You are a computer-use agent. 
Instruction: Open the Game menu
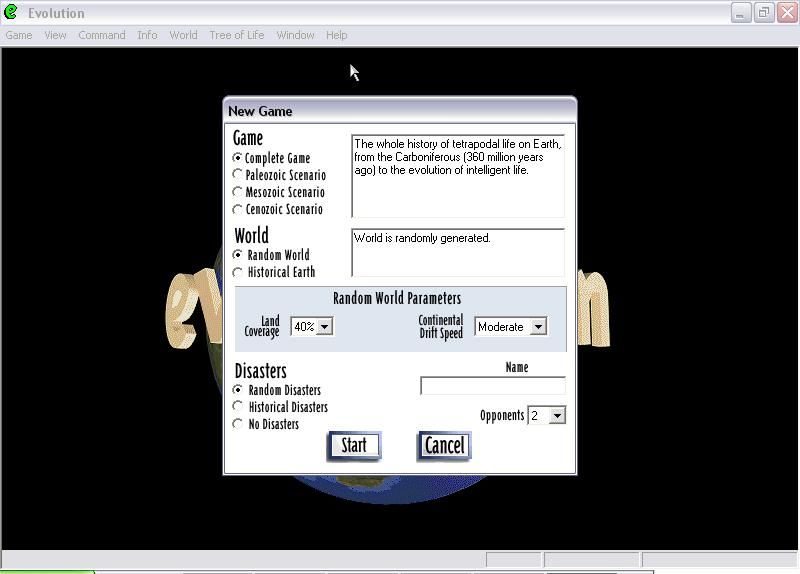[x=19, y=35]
